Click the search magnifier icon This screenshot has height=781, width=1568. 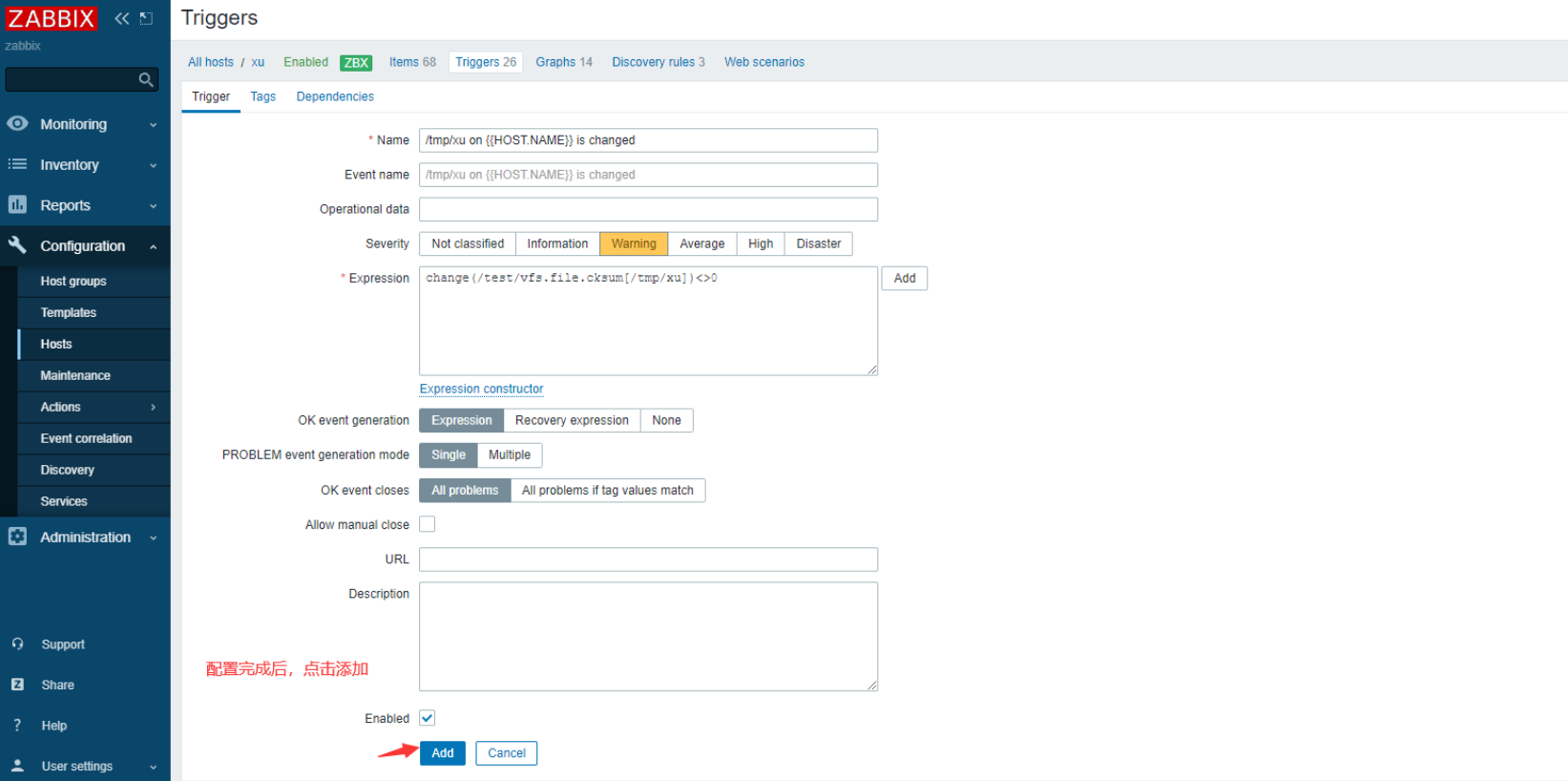click(146, 79)
